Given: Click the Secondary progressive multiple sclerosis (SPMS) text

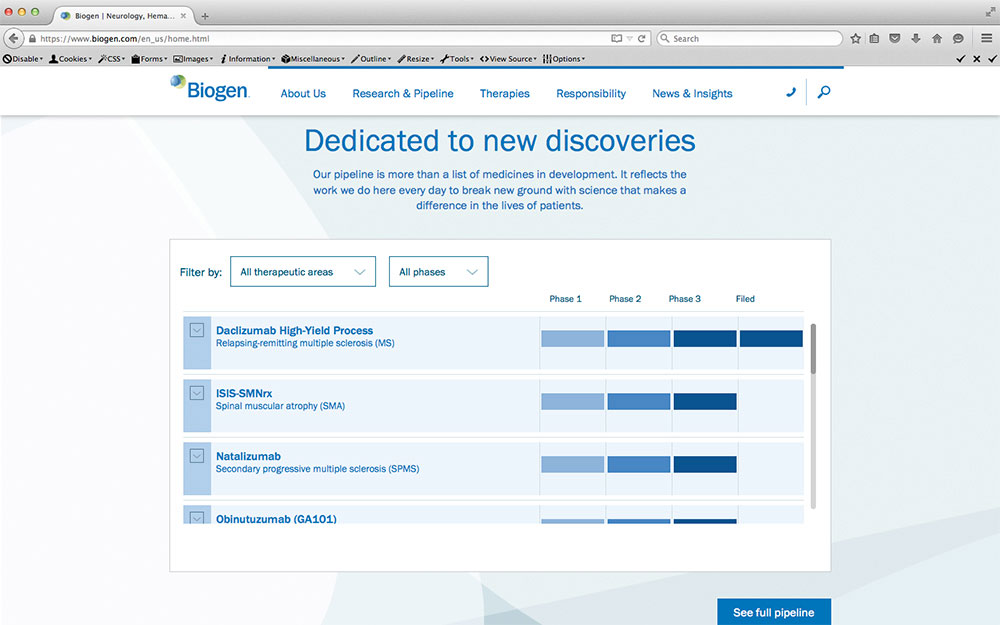Looking at the screenshot, I should pos(317,469).
